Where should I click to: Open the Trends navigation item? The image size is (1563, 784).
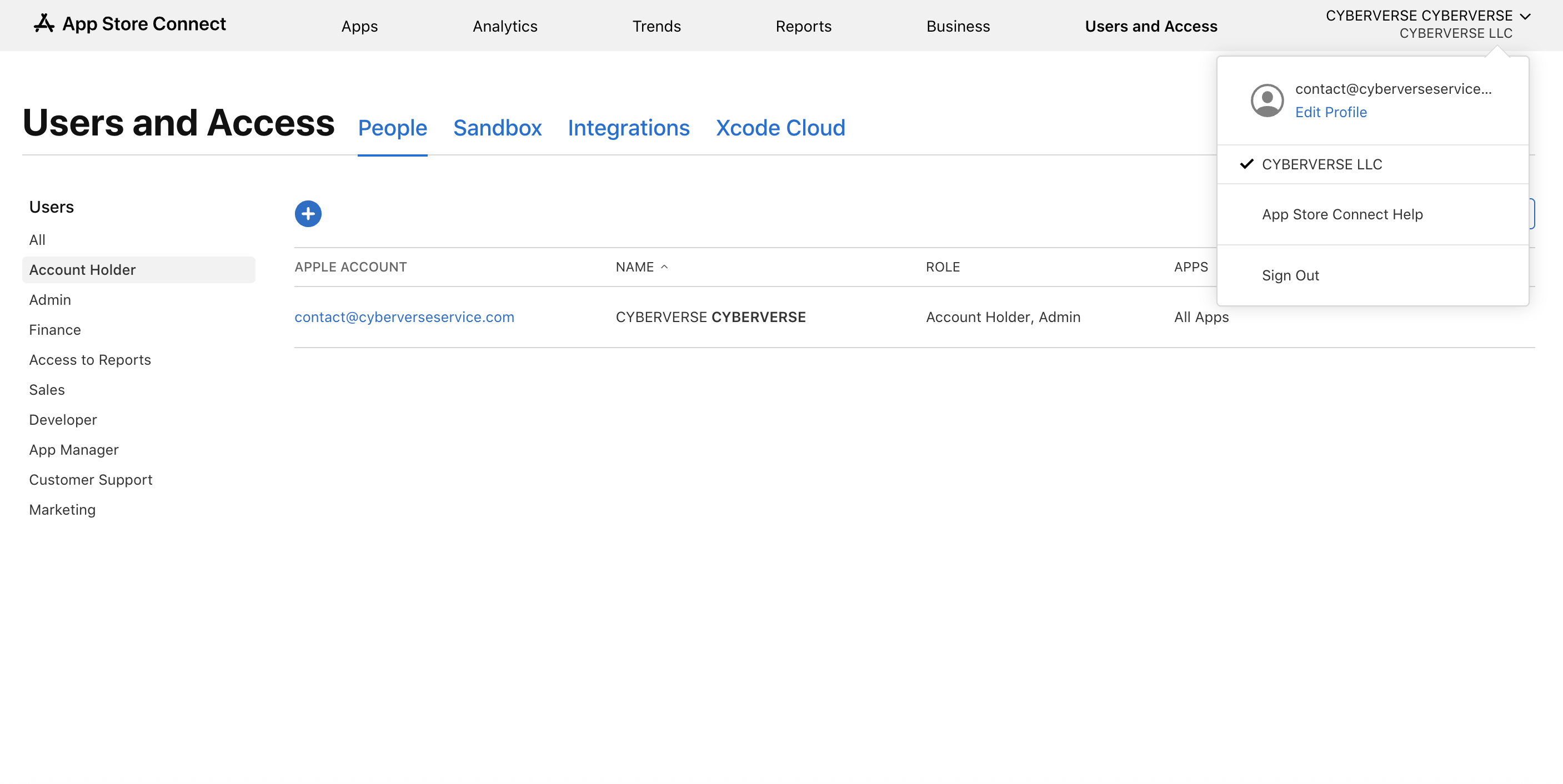tap(657, 26)
